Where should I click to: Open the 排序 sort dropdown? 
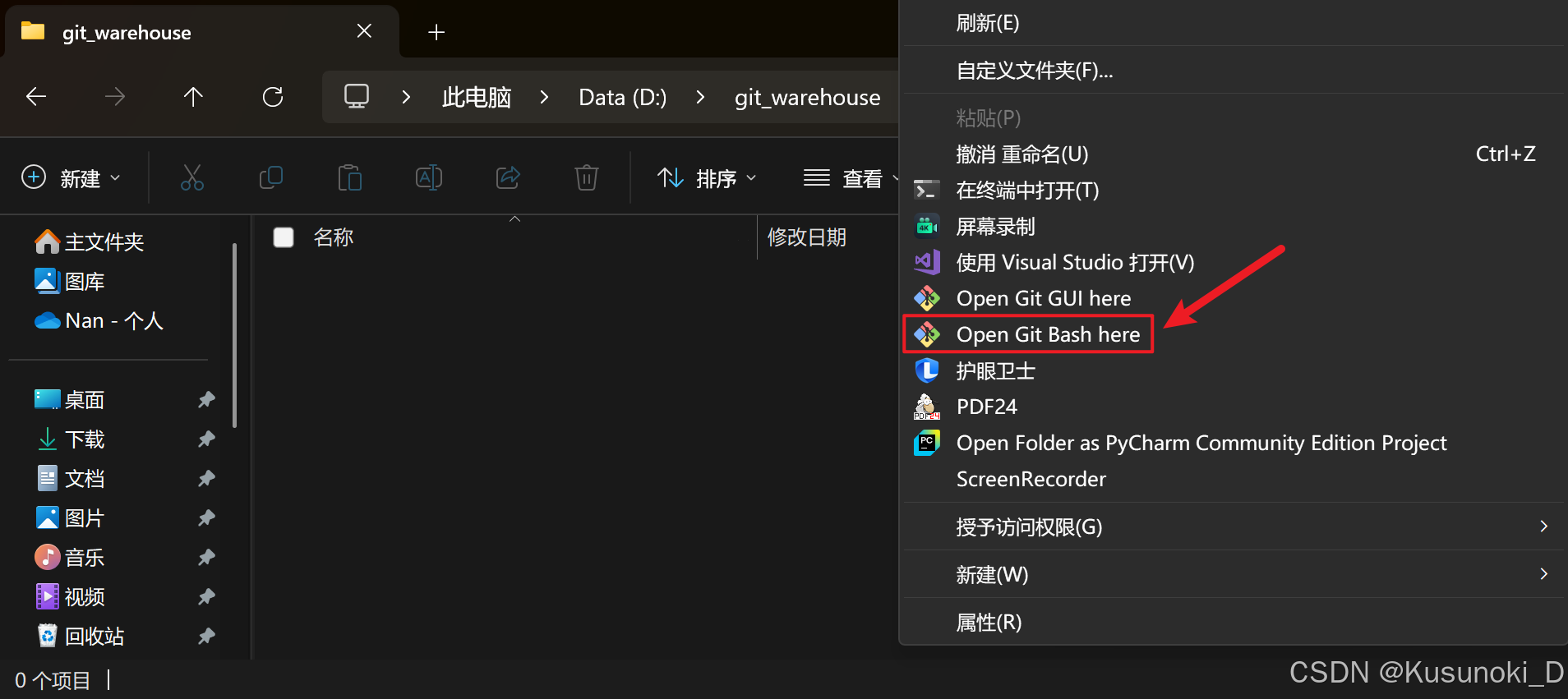coord(708,178)
